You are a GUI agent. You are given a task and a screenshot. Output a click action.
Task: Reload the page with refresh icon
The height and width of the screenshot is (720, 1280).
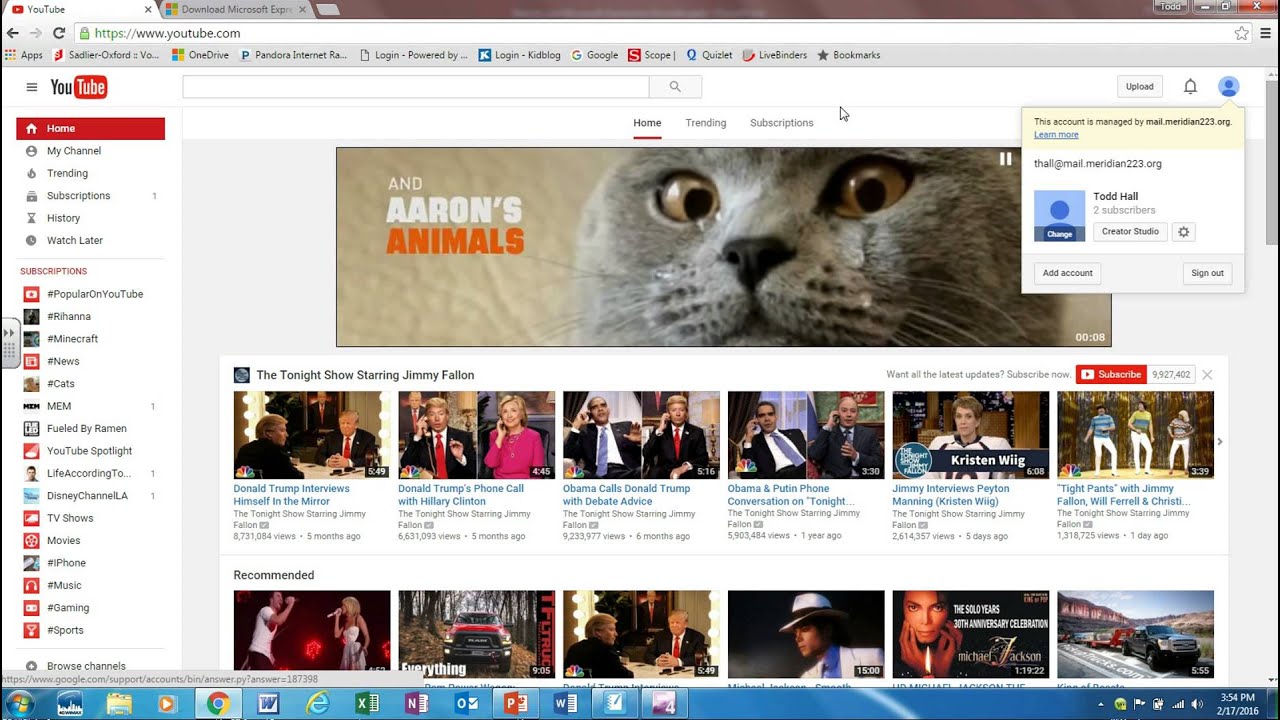click(x=59, y=33)
